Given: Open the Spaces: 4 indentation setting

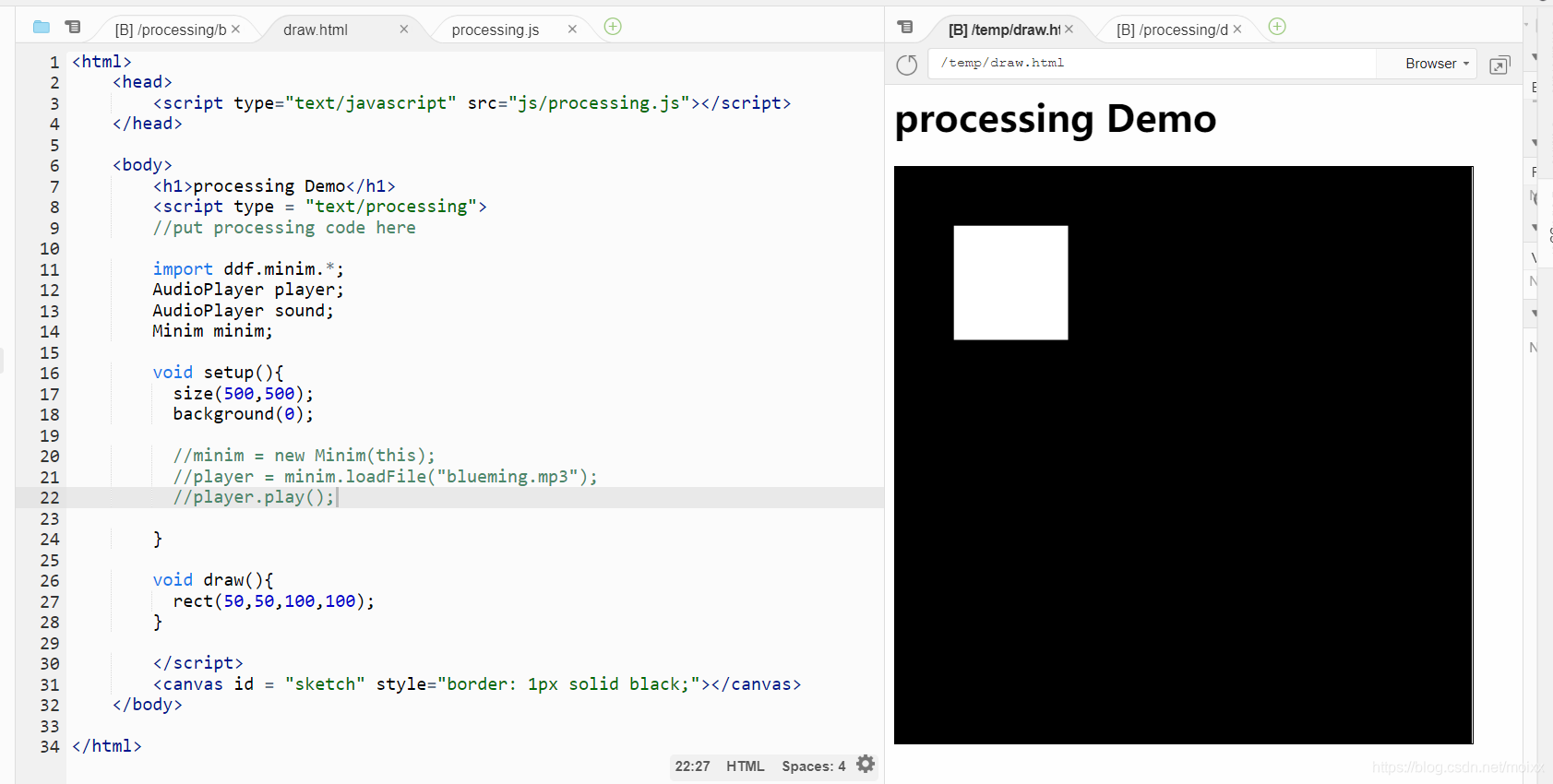Looking at the screenshot, I should (813, 766).
